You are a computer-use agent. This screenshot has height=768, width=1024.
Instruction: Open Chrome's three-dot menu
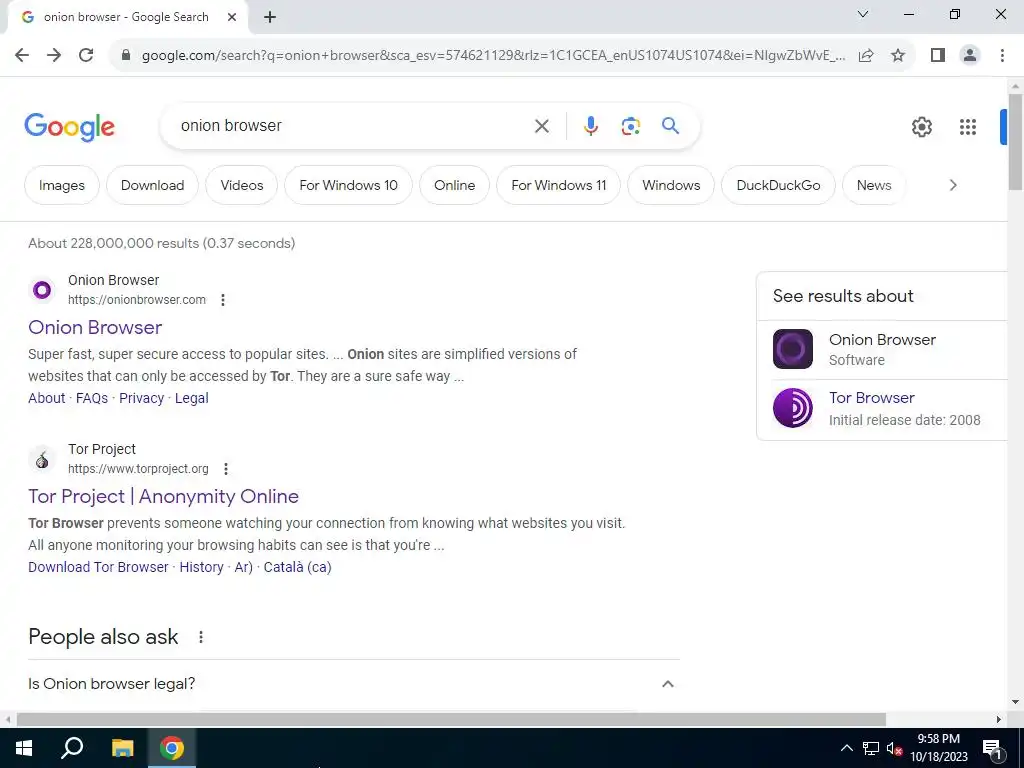pyautogui.click(x=1002, y=55)
